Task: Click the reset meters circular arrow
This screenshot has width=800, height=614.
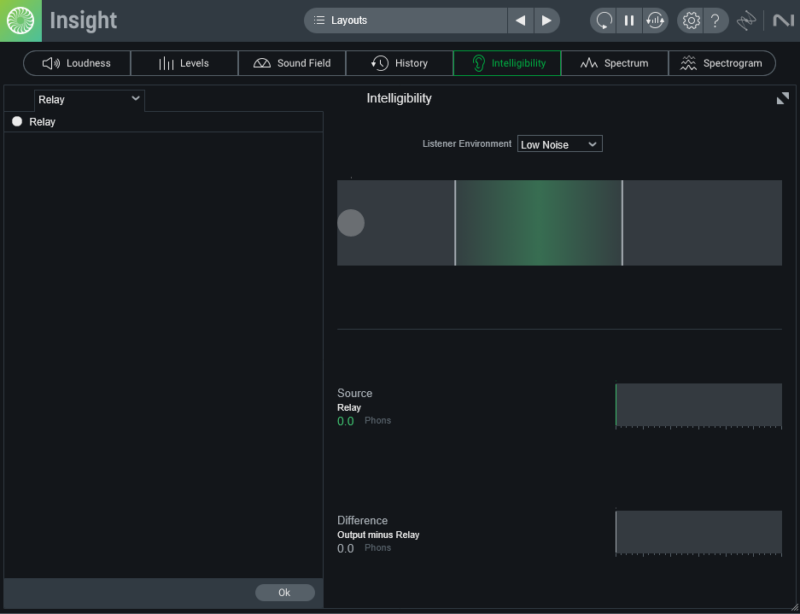Action: click(x=603, y=20)
